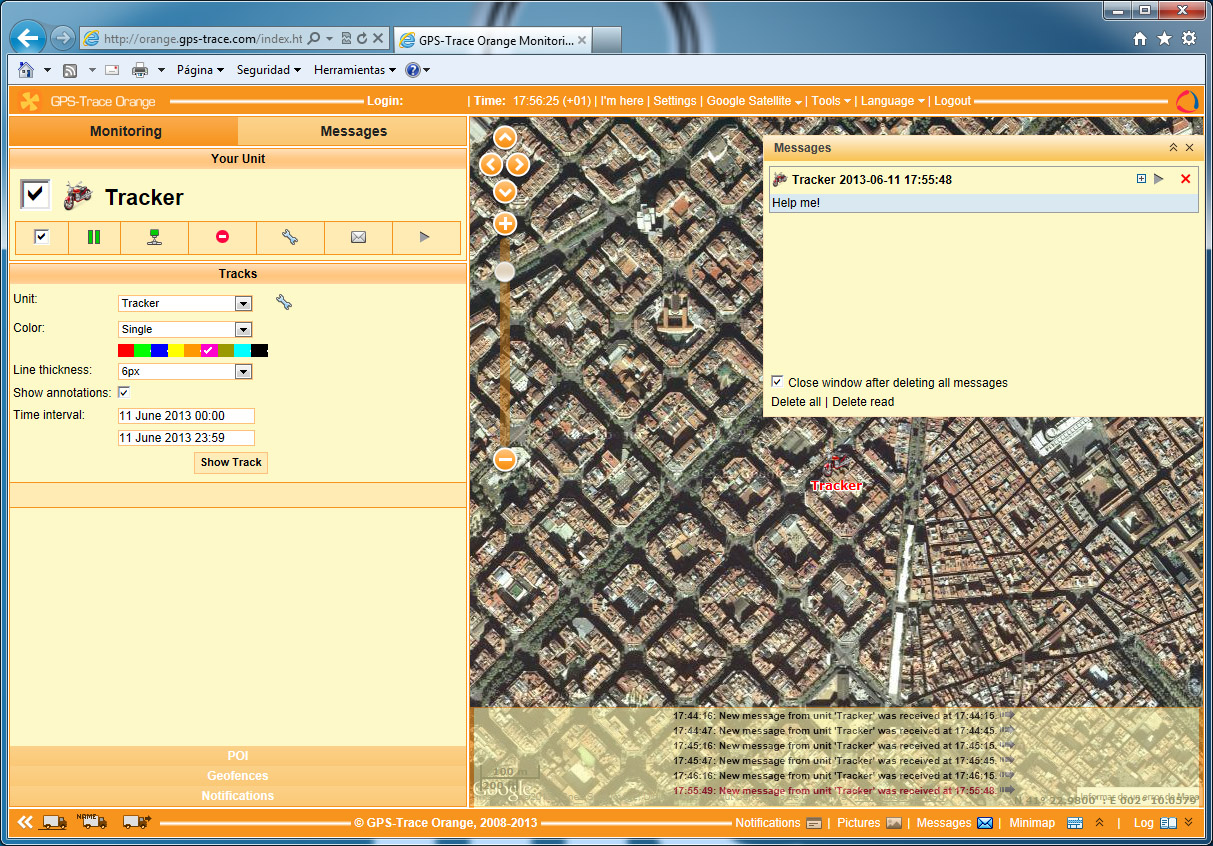The width and height of the screenshot is (1213, 846).
Task: Open the Herramientas browser menu
Action: (355, 70)
